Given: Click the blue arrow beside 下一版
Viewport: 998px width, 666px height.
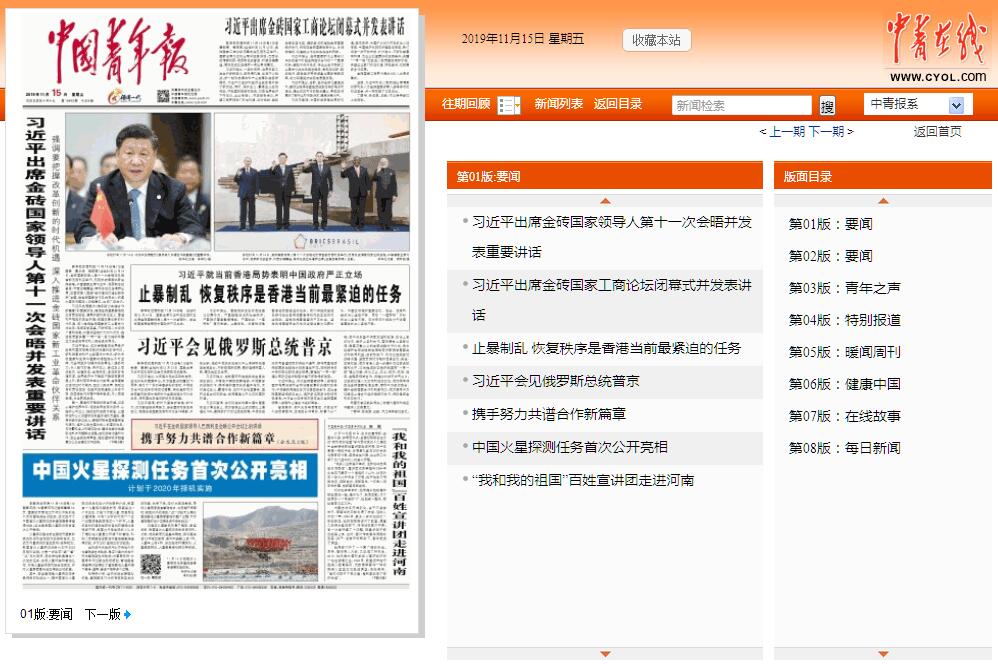Looking at the screenshot, I should pos(127,614).
